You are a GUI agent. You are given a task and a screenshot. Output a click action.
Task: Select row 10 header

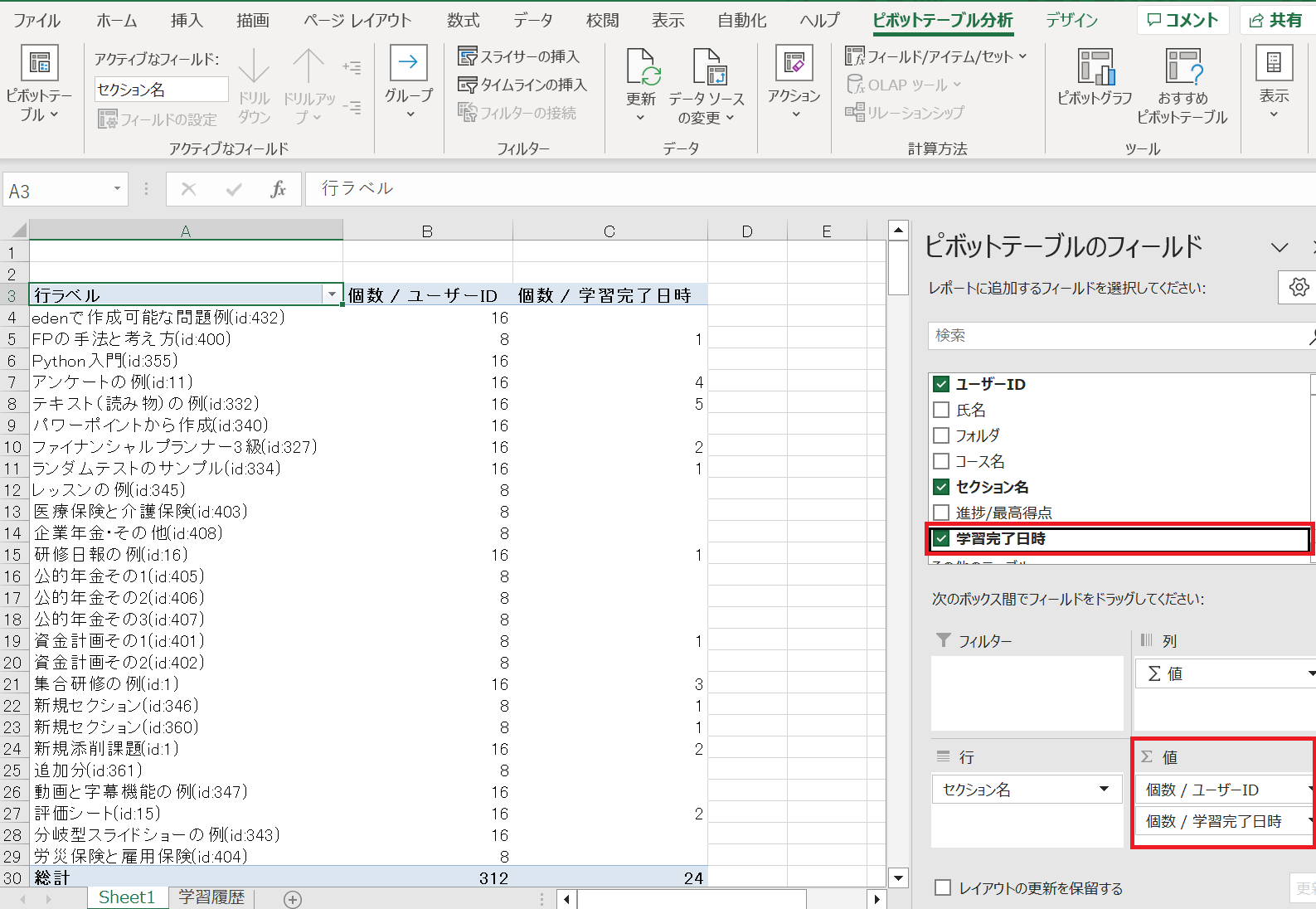click(13, 447)
